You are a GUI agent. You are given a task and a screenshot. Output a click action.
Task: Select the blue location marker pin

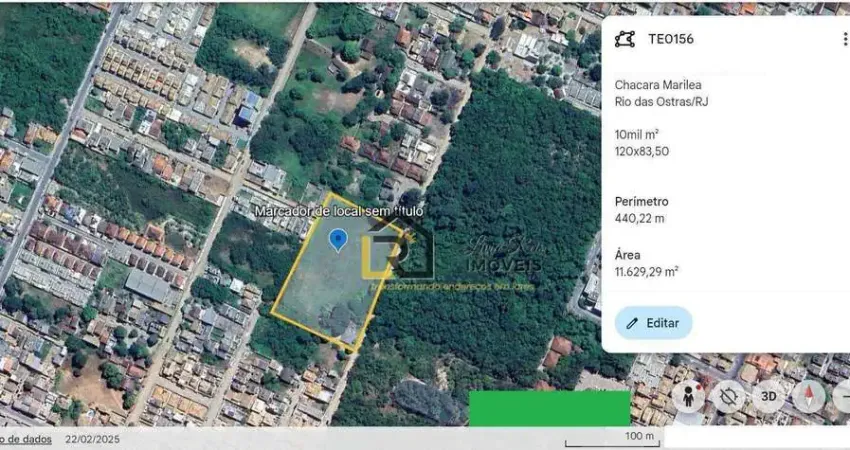[338, 240]
